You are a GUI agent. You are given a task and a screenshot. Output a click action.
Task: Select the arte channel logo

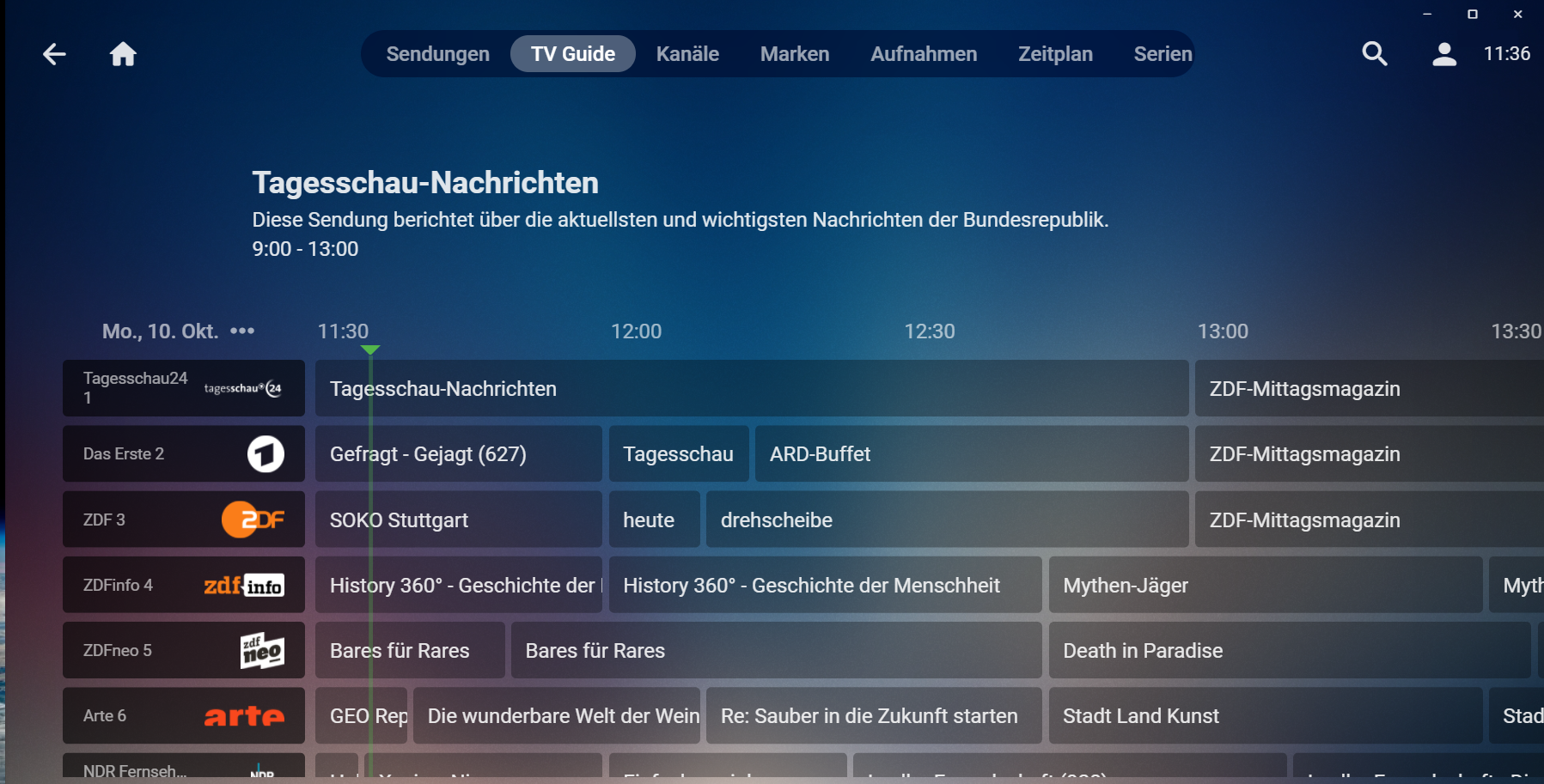pyautogui.click(x=244, y=716)
